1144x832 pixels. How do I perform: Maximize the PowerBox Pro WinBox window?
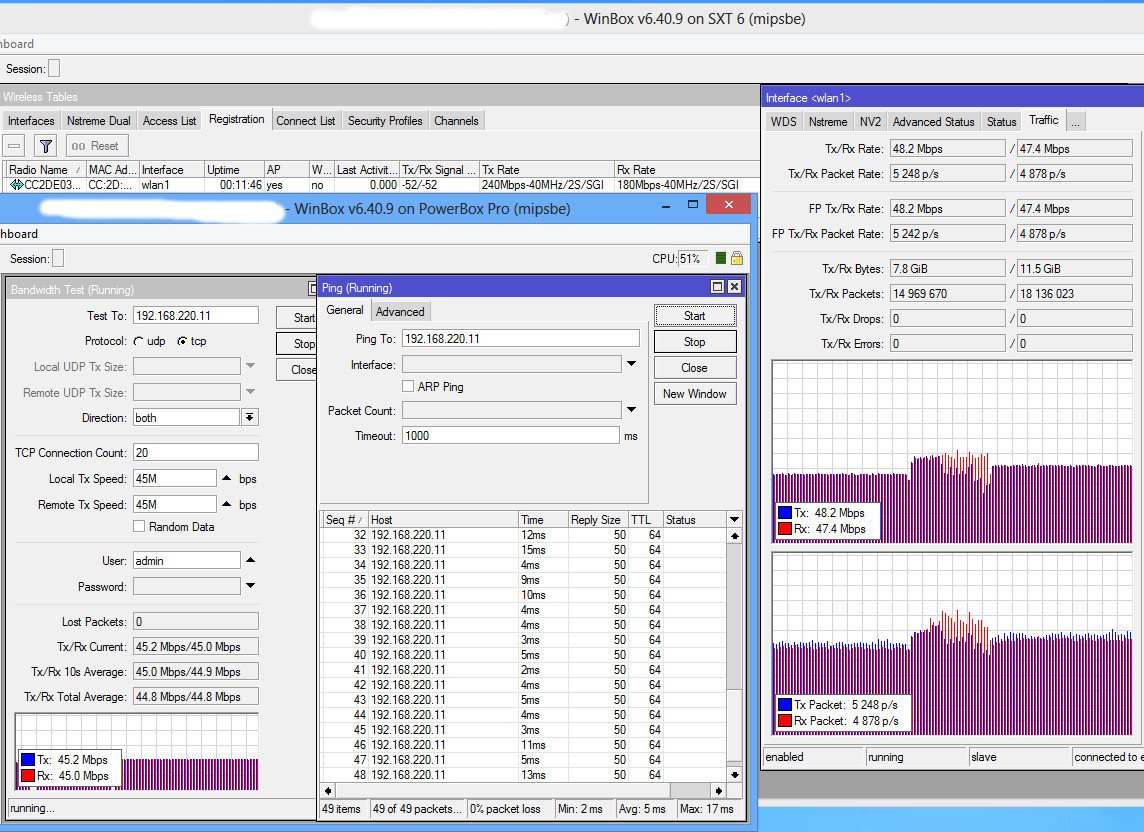tap(693, 205)
